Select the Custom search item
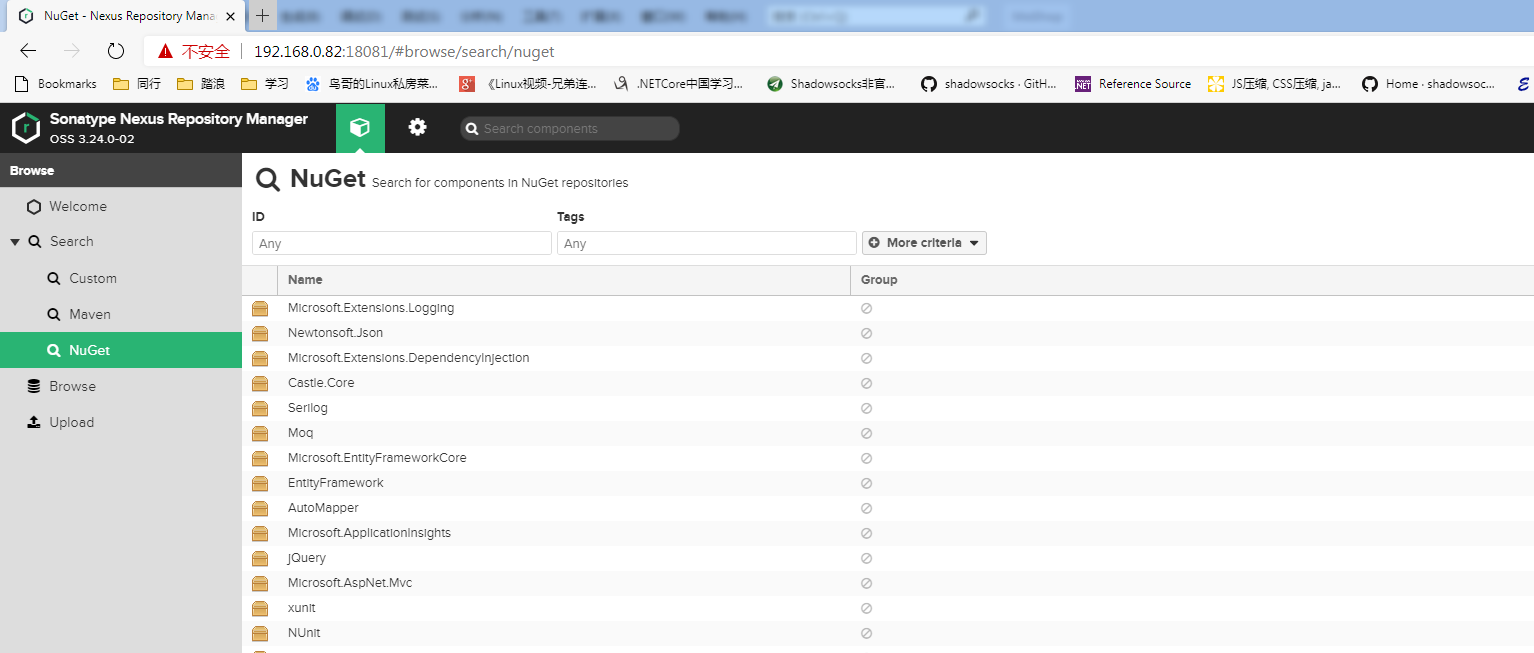 tap(92, 278)
